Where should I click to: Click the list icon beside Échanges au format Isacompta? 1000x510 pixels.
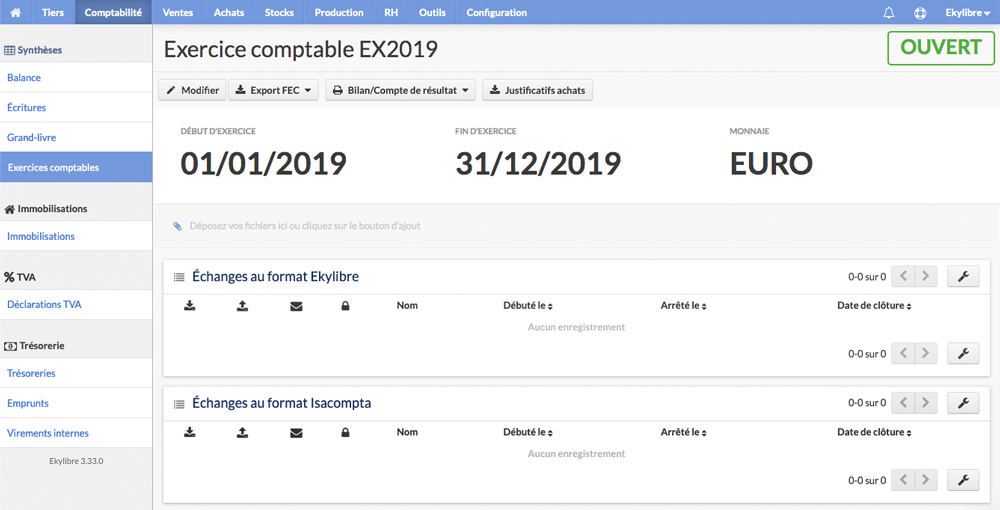(179, 404)
